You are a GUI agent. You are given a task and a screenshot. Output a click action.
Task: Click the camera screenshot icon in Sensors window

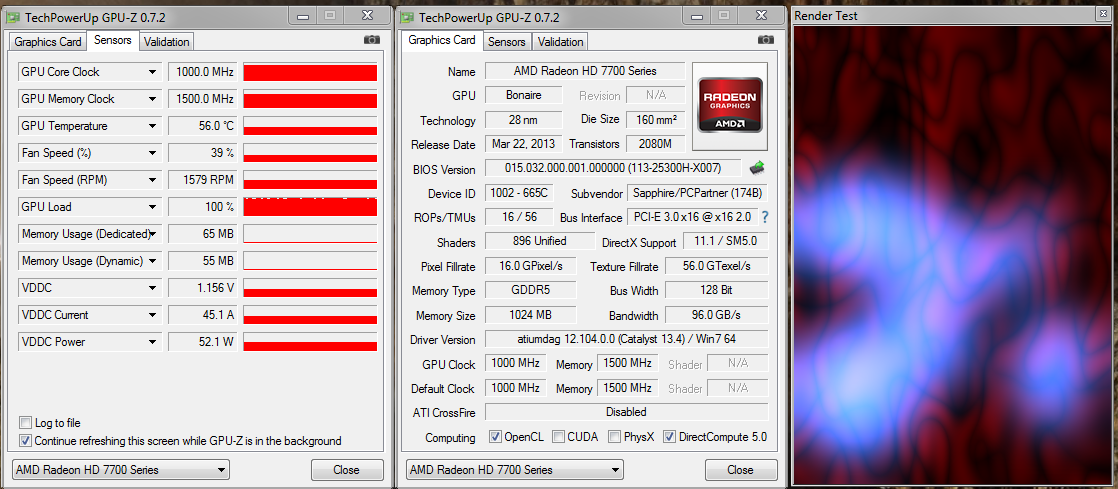pyautogui.click(x=371, y=40)
